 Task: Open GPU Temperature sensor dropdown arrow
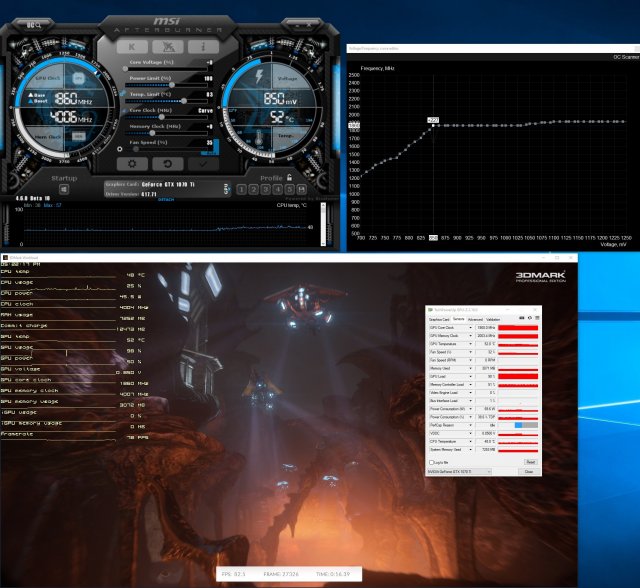click(x=470, y=344)
